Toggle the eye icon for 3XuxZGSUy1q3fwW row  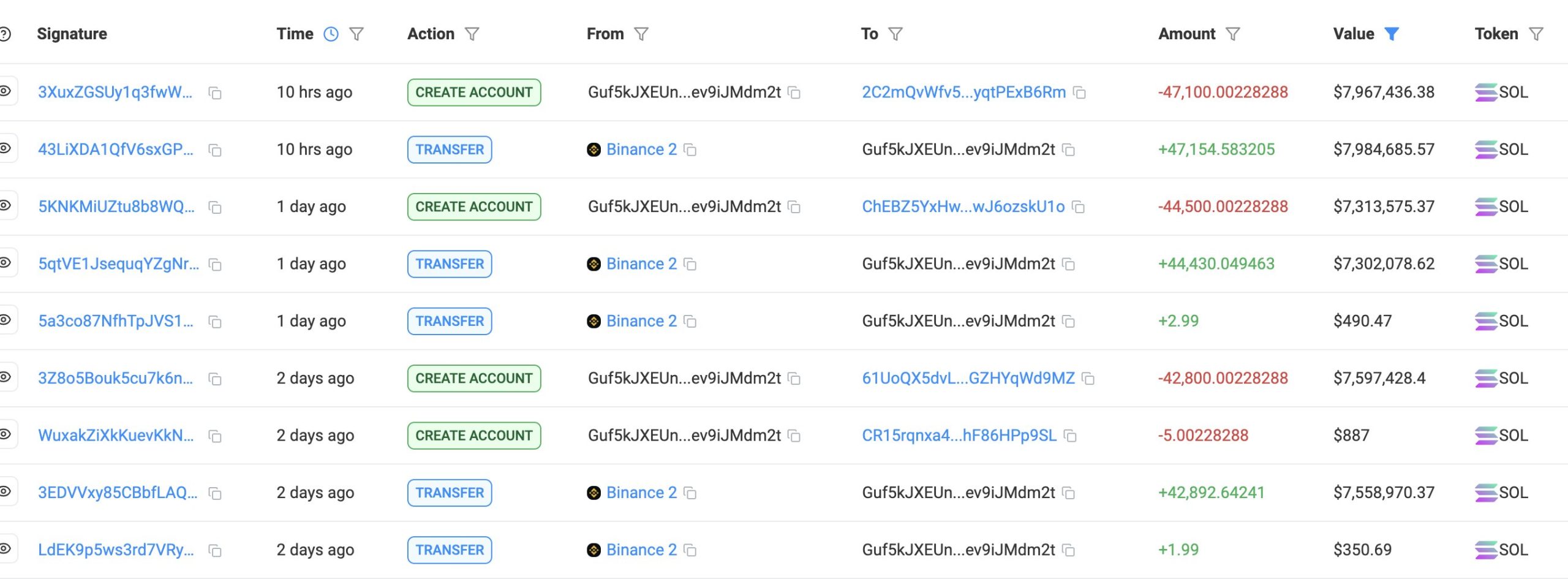5,91
